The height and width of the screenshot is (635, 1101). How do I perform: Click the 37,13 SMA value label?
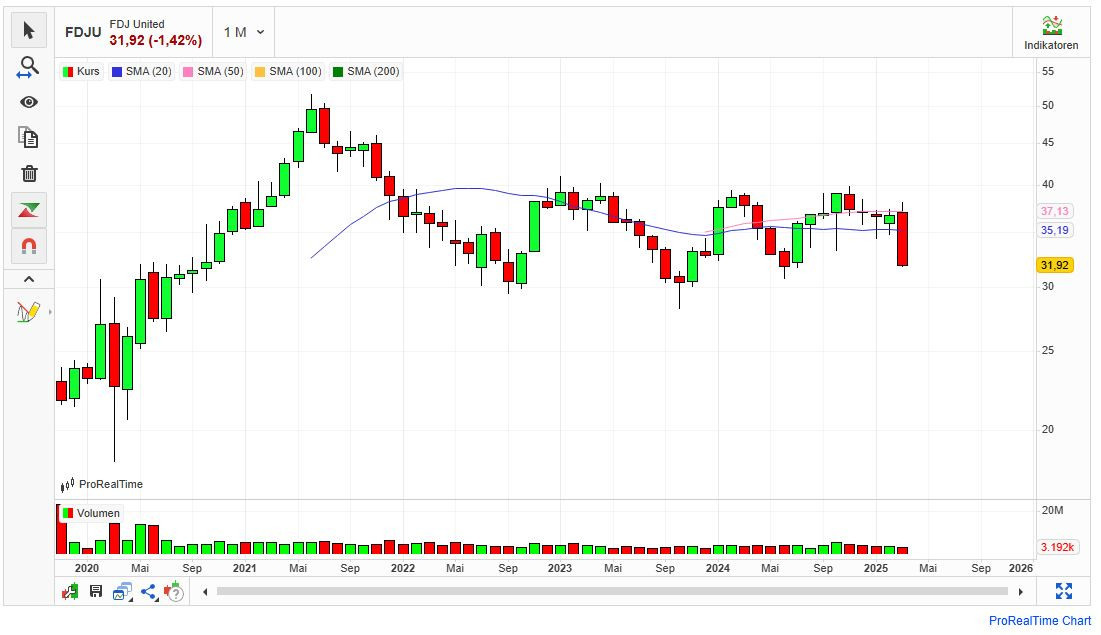[1055, 211]
